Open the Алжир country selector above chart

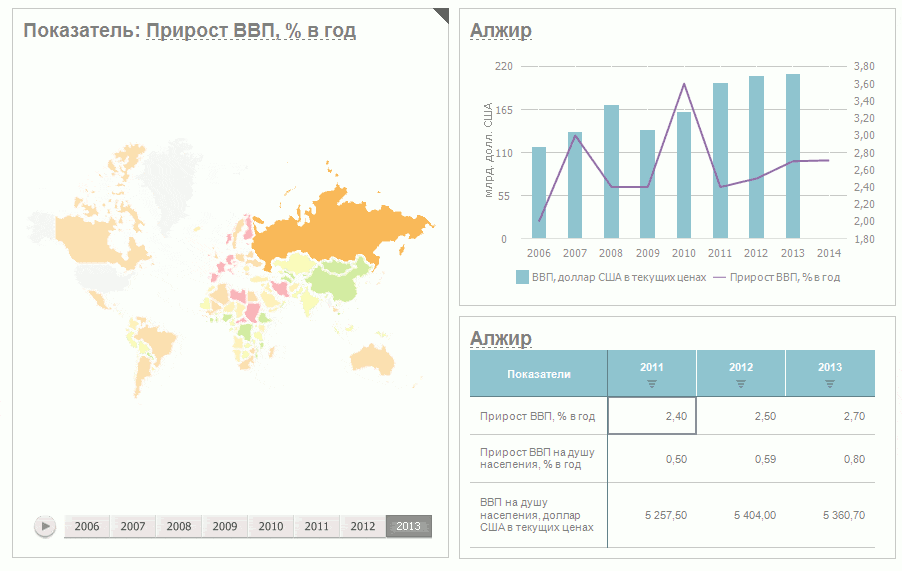(x=500, y=31)
